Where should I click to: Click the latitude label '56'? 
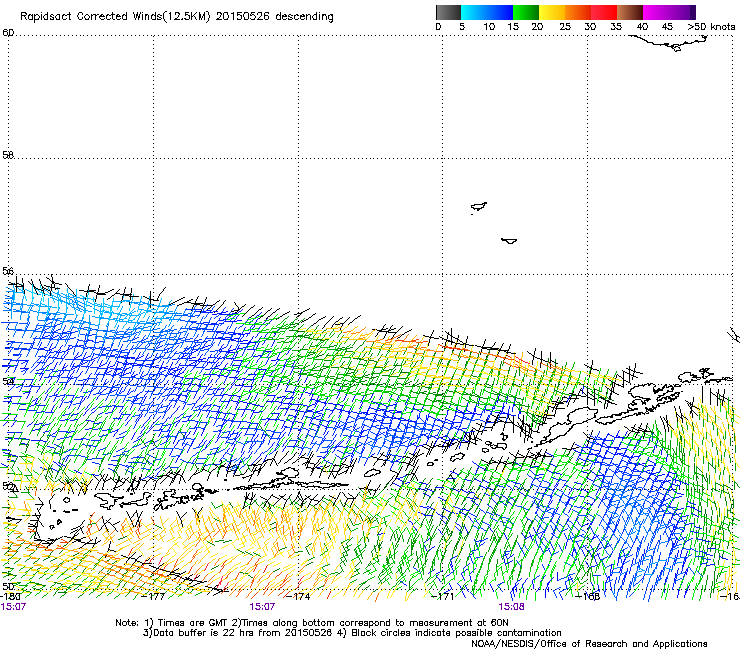click(8, 271)
